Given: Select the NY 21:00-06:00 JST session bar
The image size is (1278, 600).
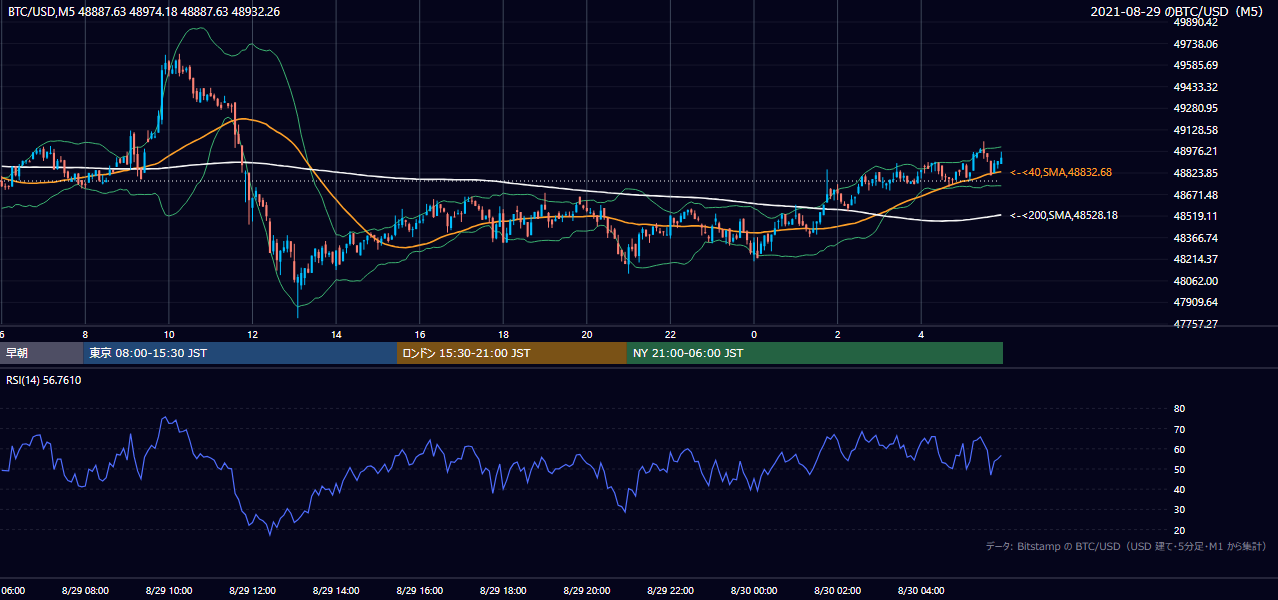Looking at the screenshot, I should [x=815, y=353].
